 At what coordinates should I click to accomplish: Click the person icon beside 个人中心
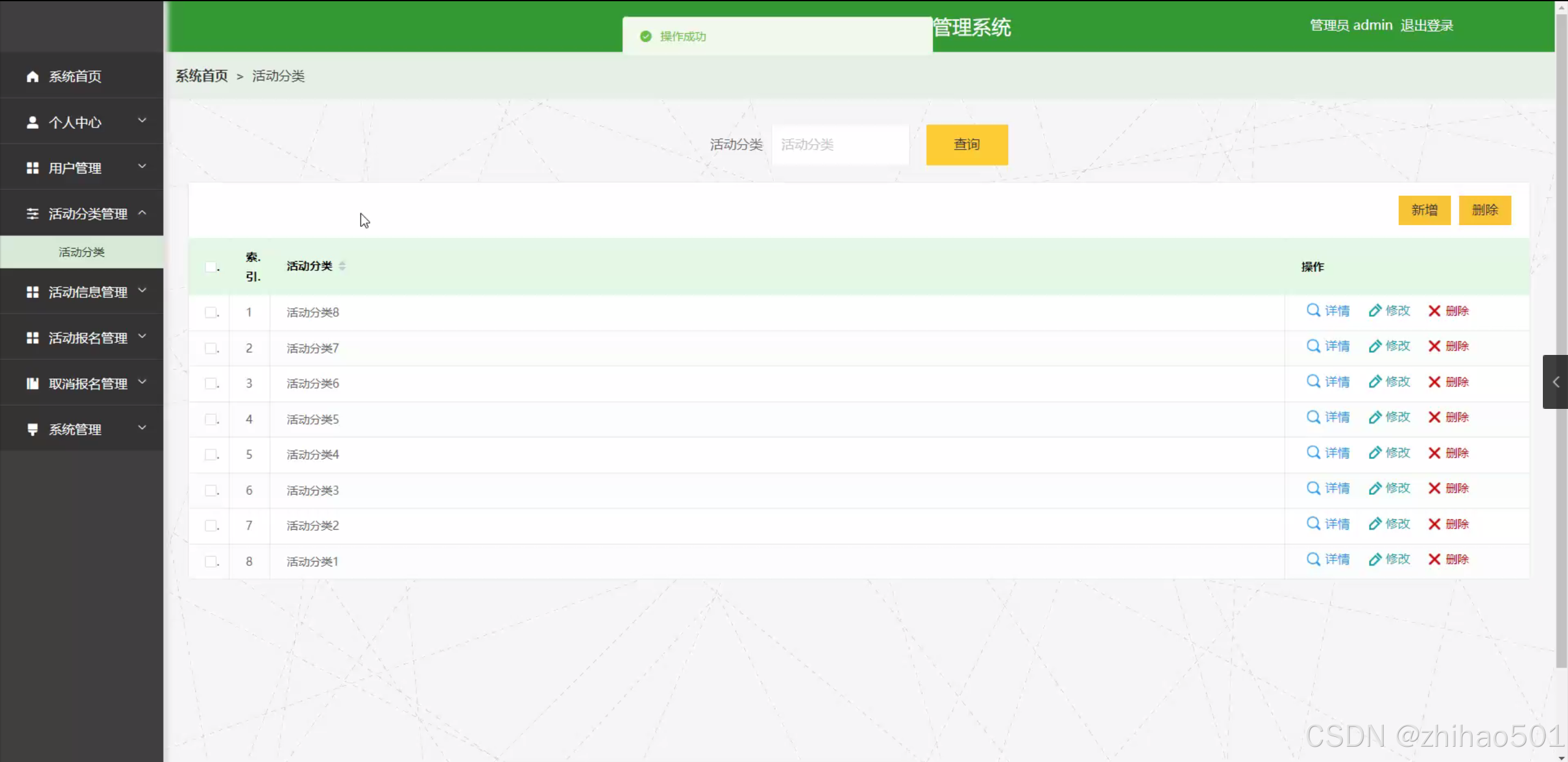click(32, 123)
